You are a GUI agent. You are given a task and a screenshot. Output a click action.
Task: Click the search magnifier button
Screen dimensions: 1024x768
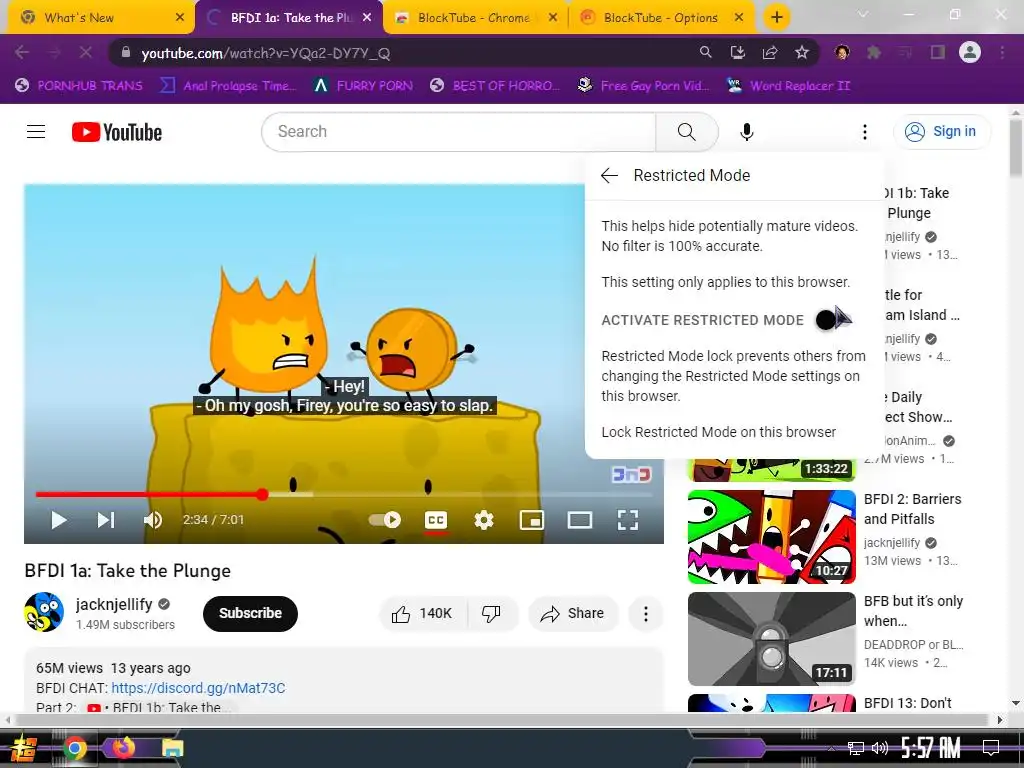686,132
